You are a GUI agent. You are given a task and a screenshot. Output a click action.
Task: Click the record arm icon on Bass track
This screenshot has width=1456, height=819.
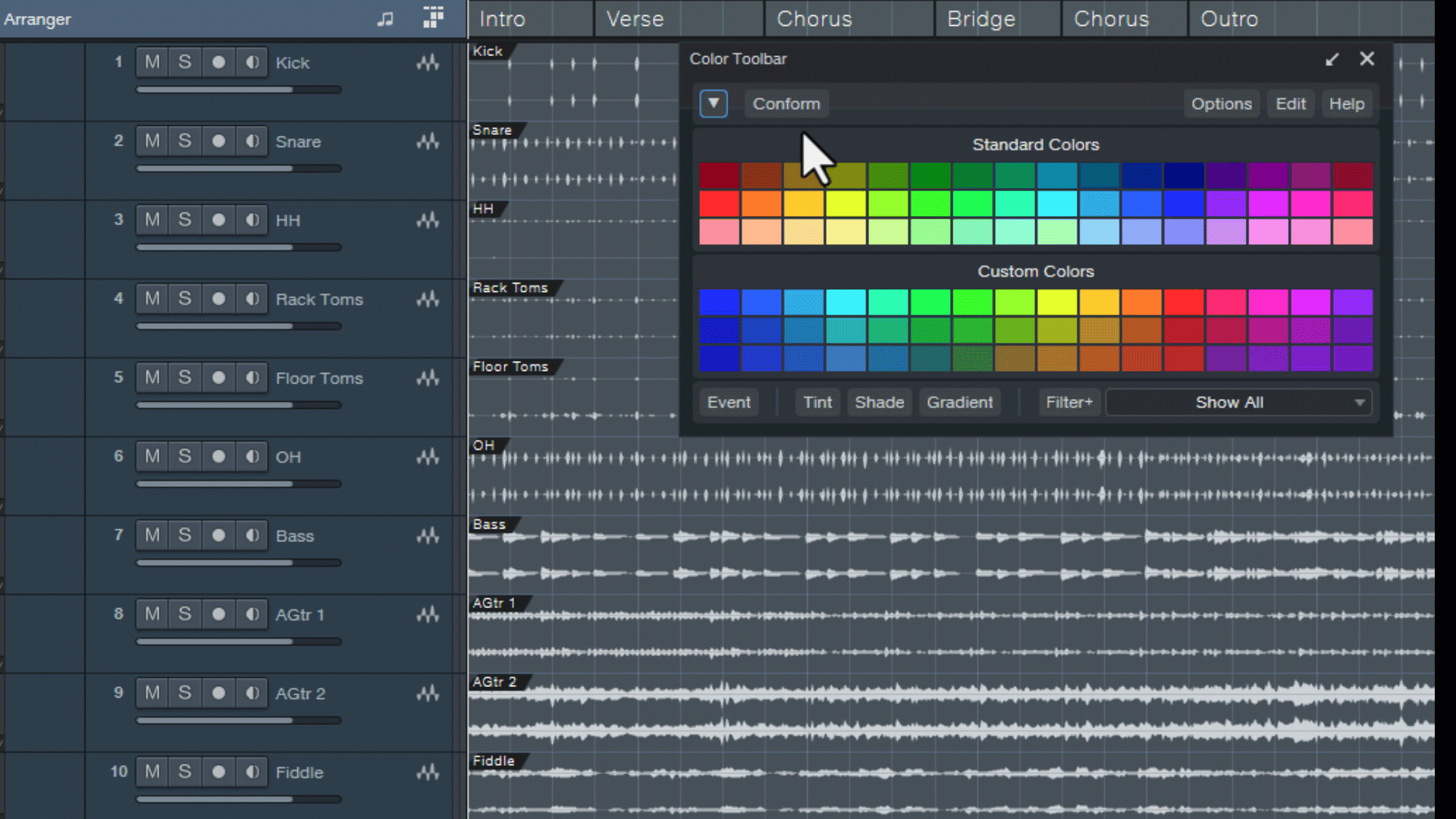coord(218,535)
